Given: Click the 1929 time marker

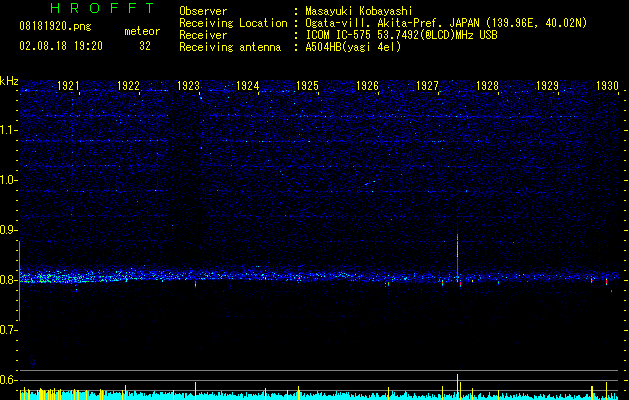Looking at the screenshot, I should point(547,85).
